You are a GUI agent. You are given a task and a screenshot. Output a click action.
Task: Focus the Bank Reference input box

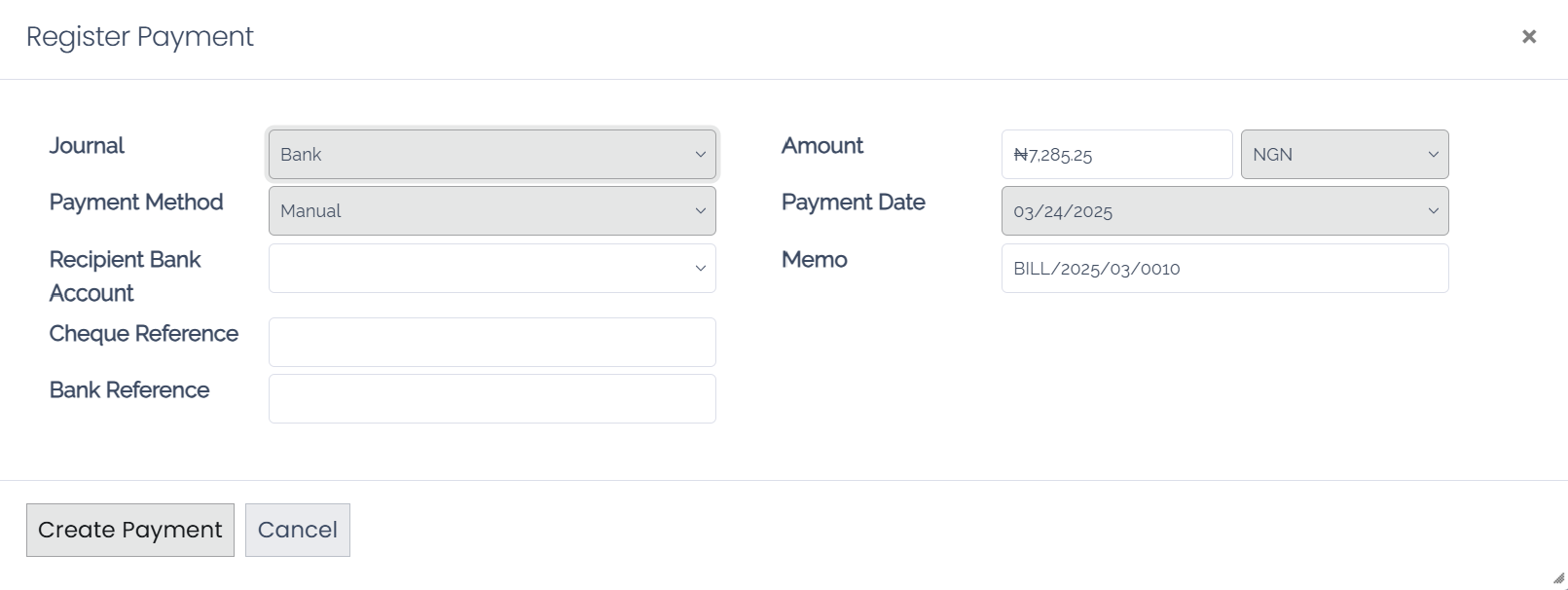point(492,399)
